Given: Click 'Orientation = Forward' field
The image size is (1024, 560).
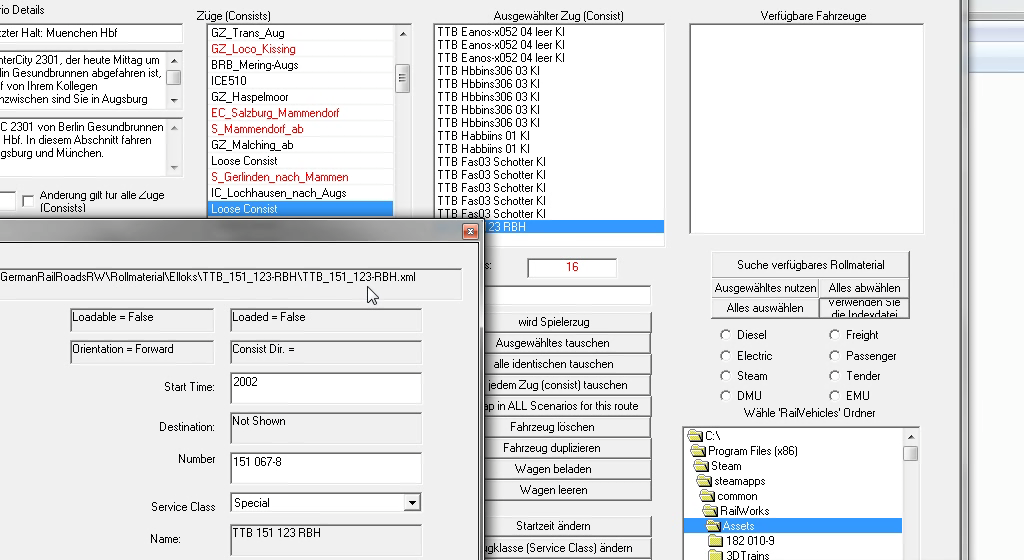Looking at the screenshot, I should pos(142,352).
